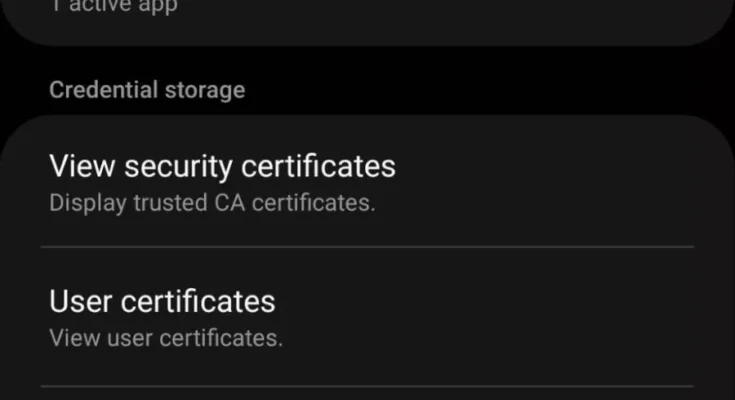Tap the "View user certificates." description
Viewport: 735px width, 400px height.
click(166, 338)
